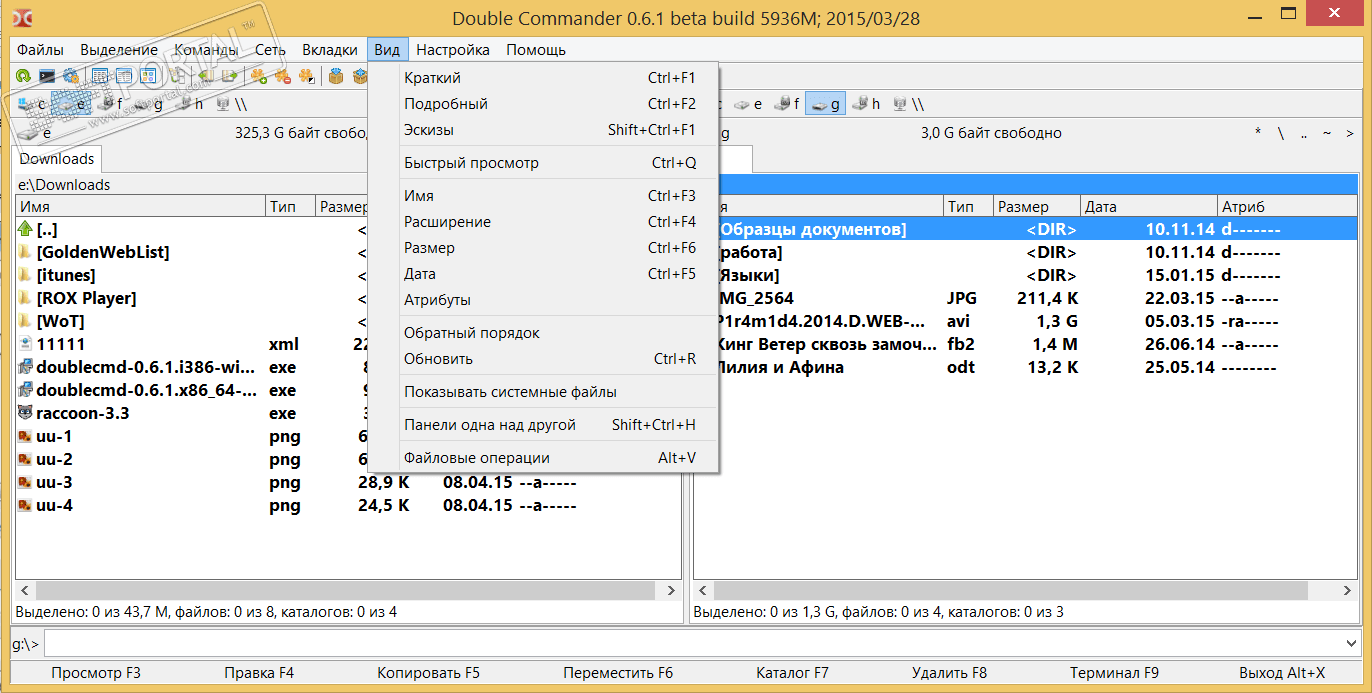Open the Вкладки menu
This screenshot has height=693, width=1372.
[330, 50]
